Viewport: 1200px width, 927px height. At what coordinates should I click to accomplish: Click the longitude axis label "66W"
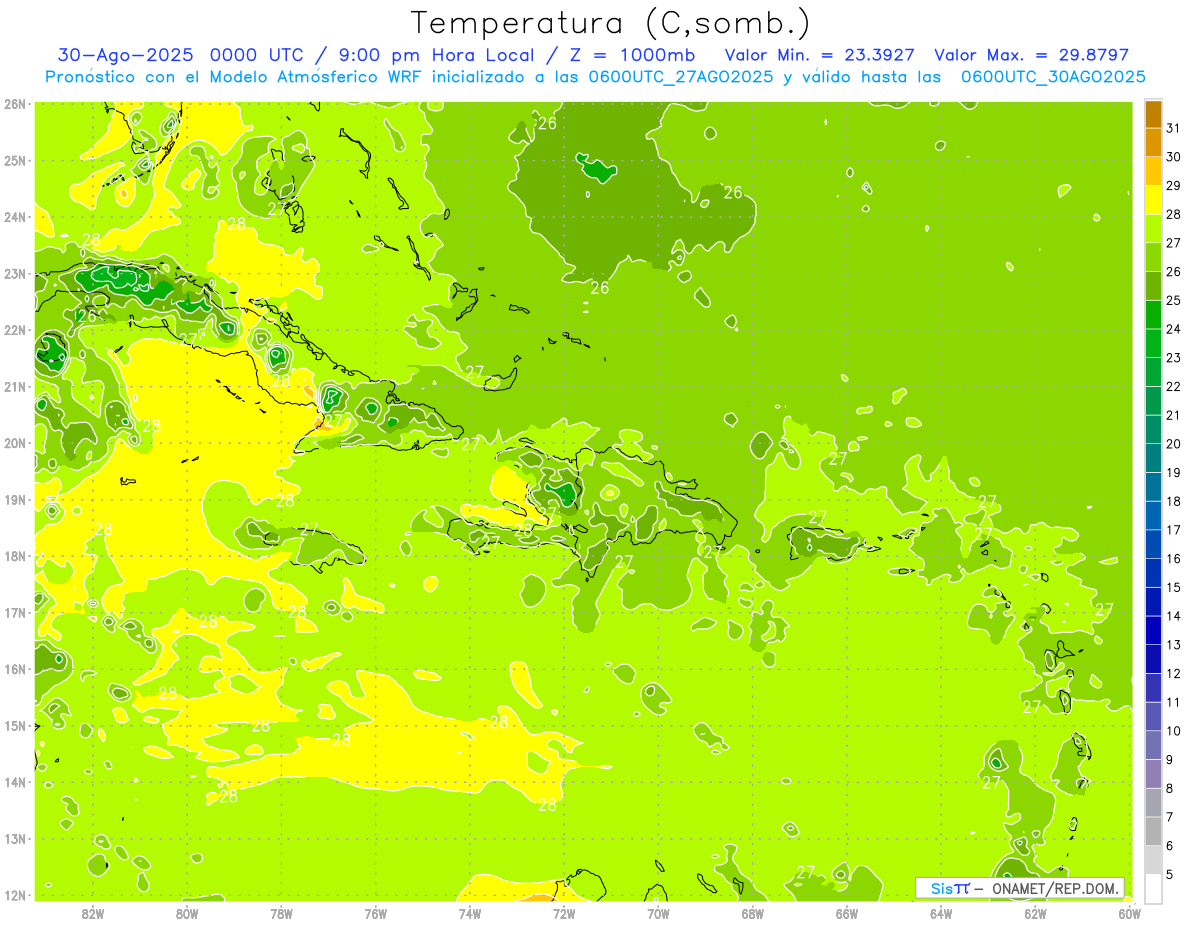click(x=847, y=913)
